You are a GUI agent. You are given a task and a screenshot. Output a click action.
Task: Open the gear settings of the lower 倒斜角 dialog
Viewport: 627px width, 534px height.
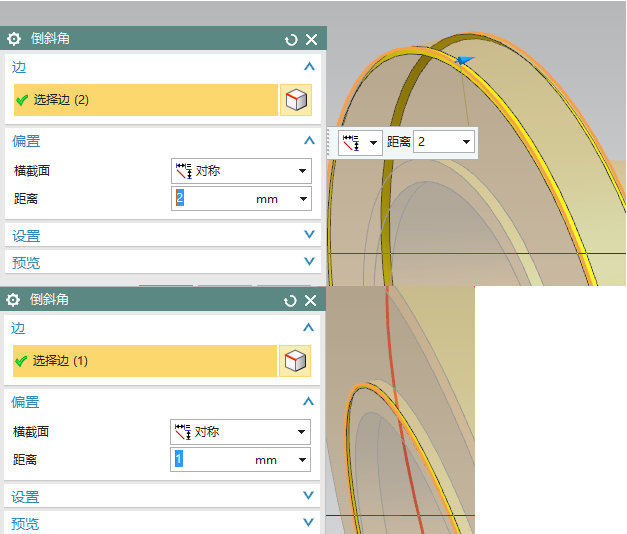[x=14, y=300]
